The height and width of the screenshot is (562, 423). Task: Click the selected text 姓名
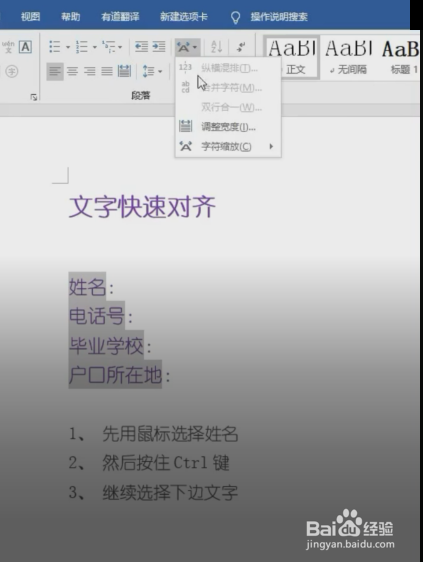[87, 287]
